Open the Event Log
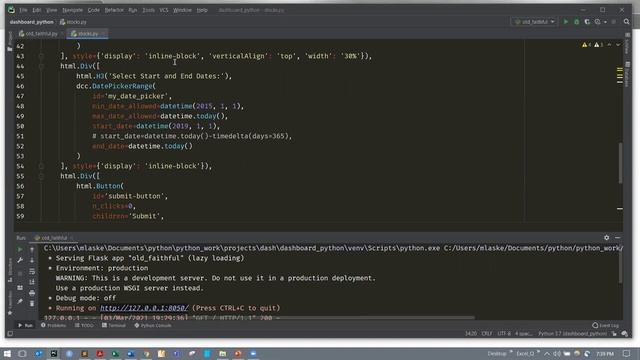Image resolution: width=640 pixels, height=360 pixels. pos(605,326)
